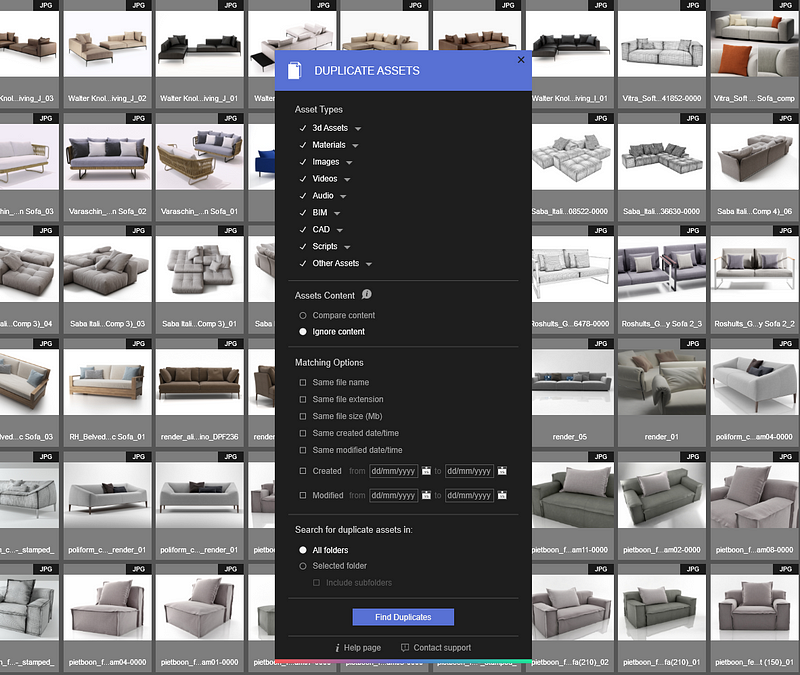The height and width of the screenshot is (675, 800).
Task: Select the Ignore content radio option
Action: (x=303, y=332)
